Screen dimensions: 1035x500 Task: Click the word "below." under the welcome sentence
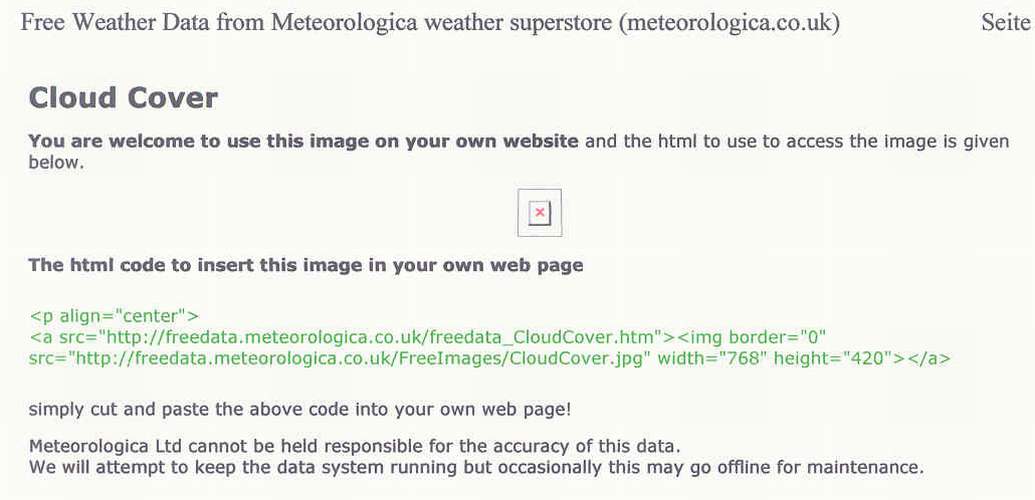click(55, 162)
